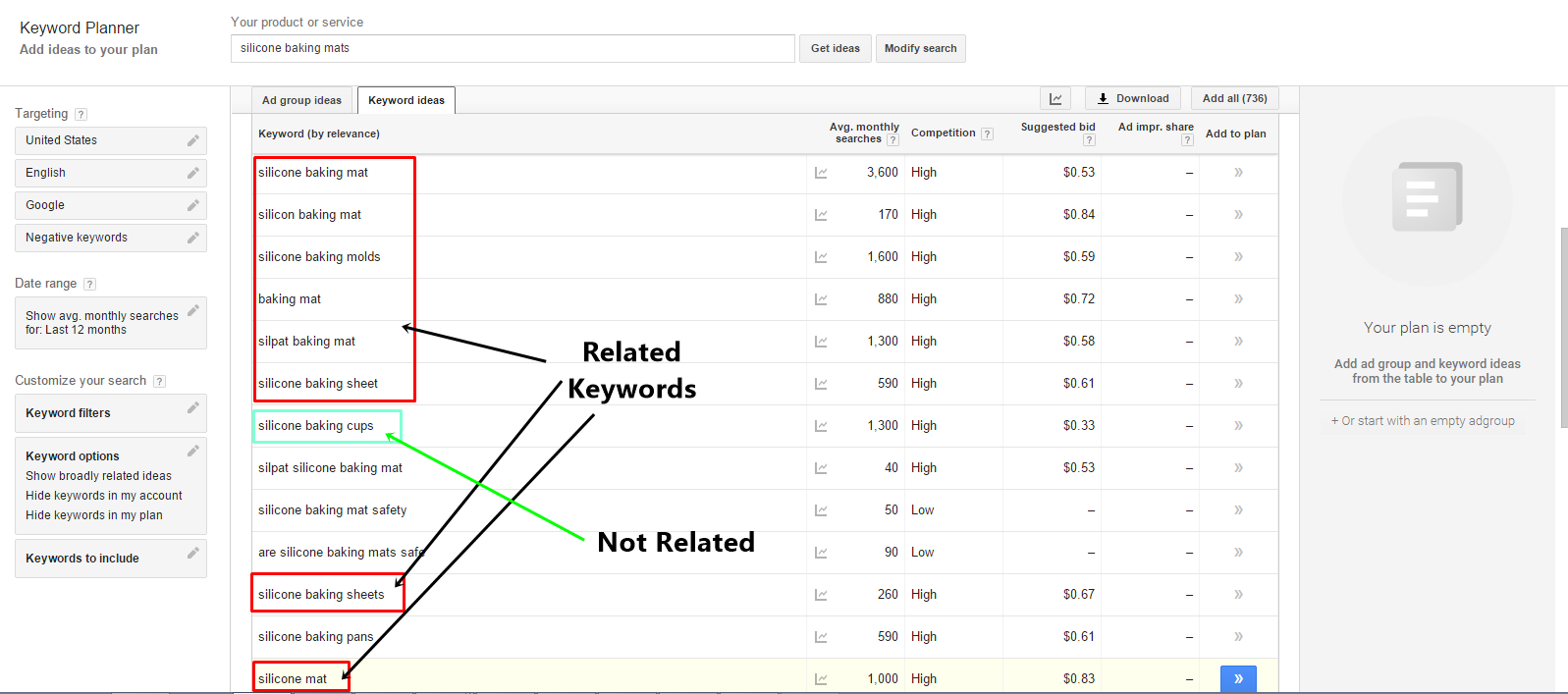
Task: Click trend chart icon for silicone baking mat
Action: click(821, 173)
